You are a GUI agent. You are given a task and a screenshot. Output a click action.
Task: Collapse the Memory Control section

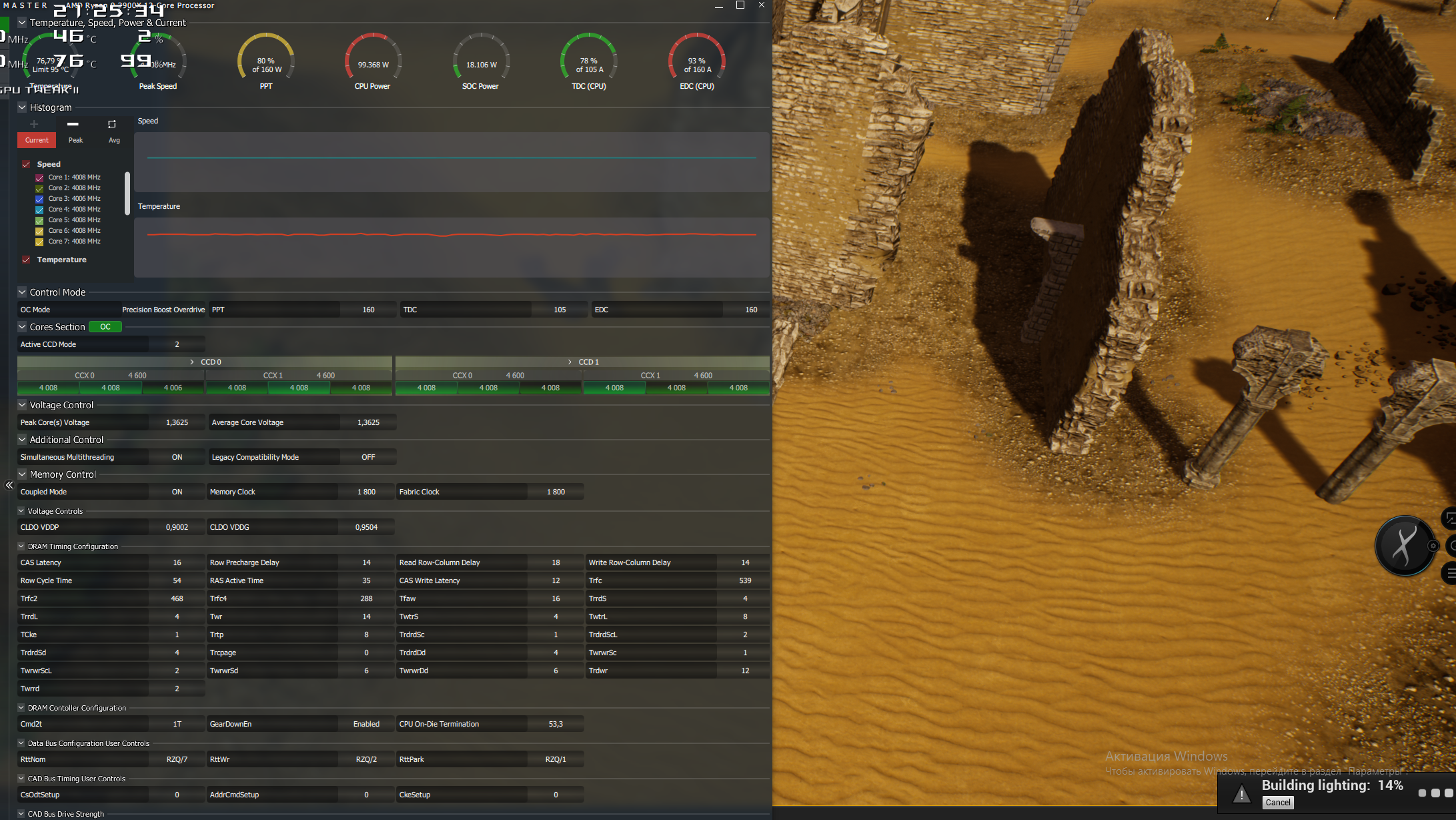(22, 474)
